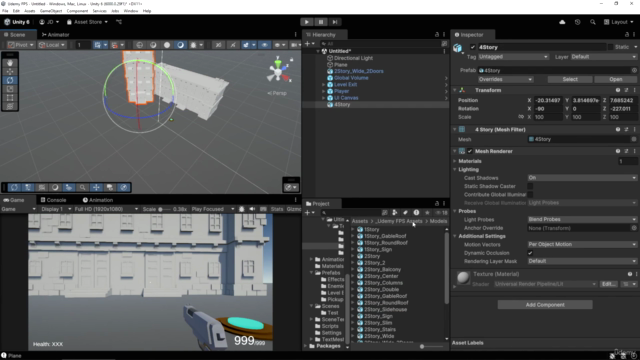Click the Step frame button

335,22
